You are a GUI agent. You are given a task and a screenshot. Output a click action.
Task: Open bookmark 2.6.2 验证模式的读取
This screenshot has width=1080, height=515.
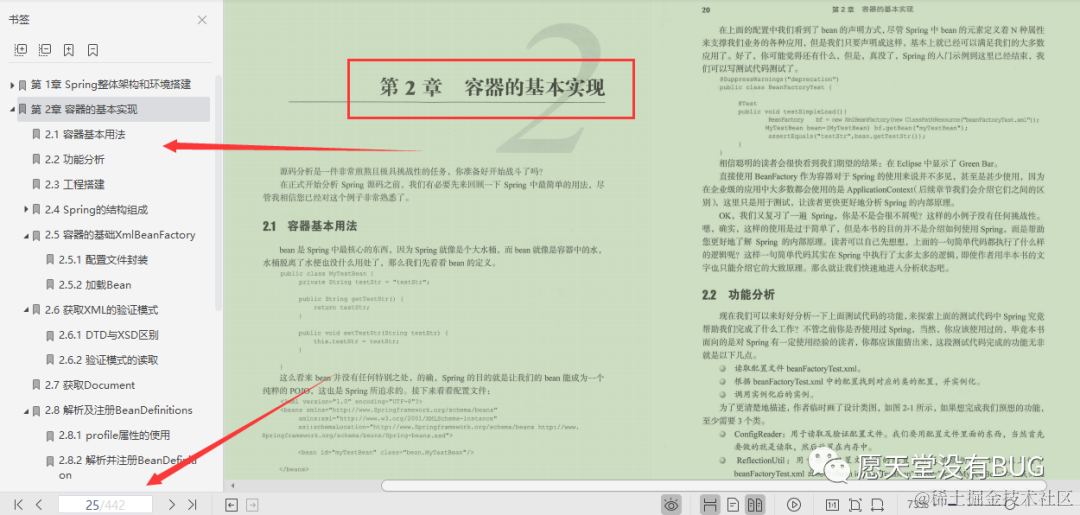point(109,360)
